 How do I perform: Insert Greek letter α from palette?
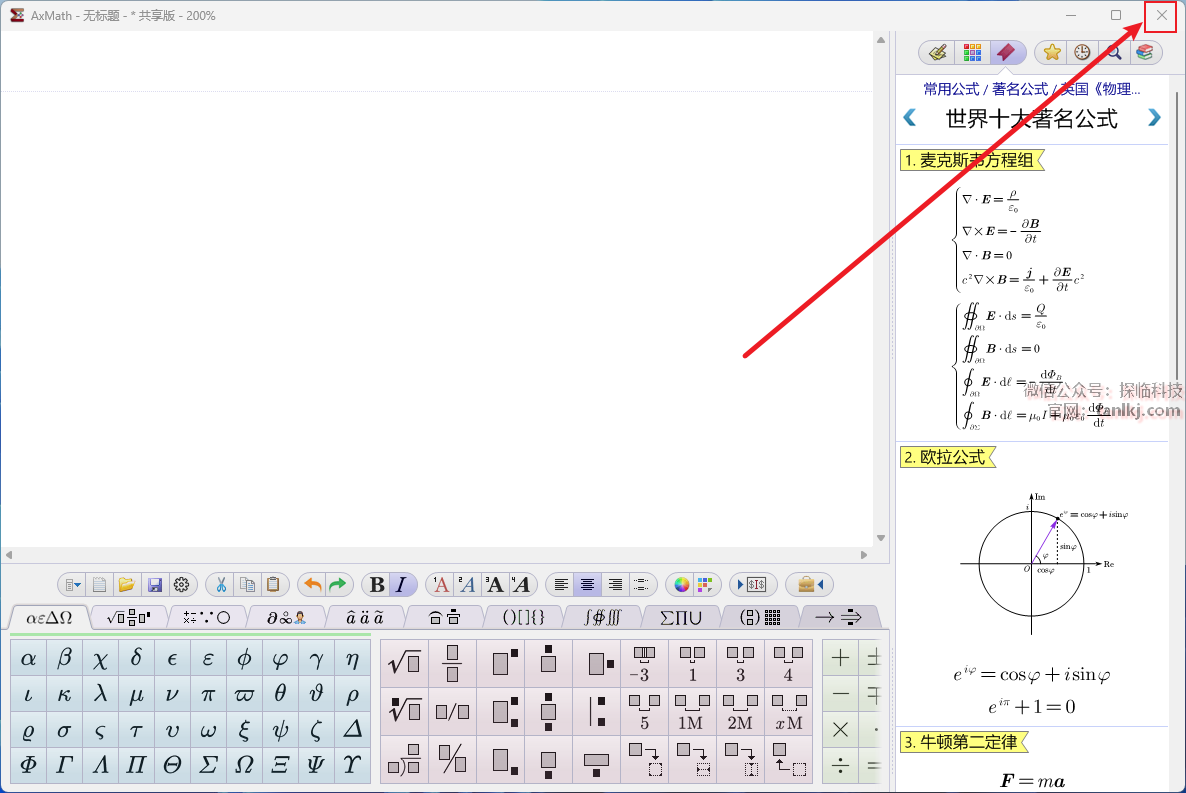click(x=29, y=659)
